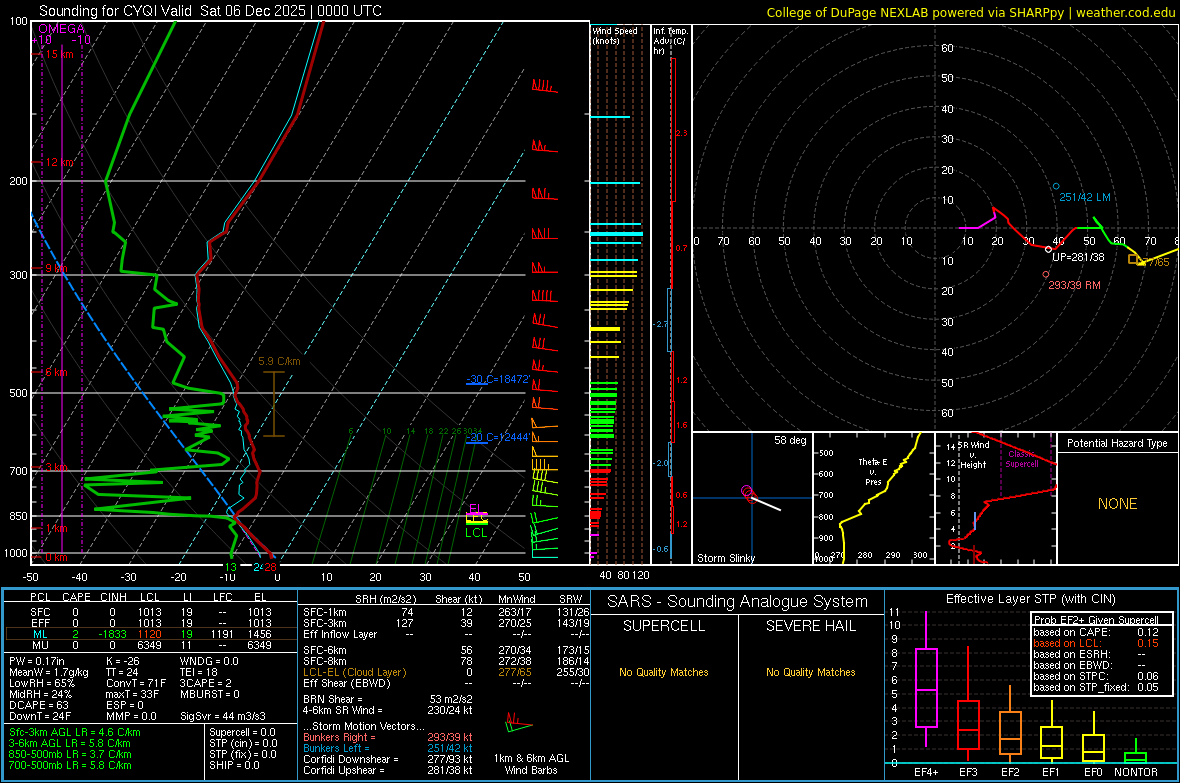The width and height of the screenshot is (1180, 783).
Task: Select the based on STPC row
Action: tap(1096, 676)
